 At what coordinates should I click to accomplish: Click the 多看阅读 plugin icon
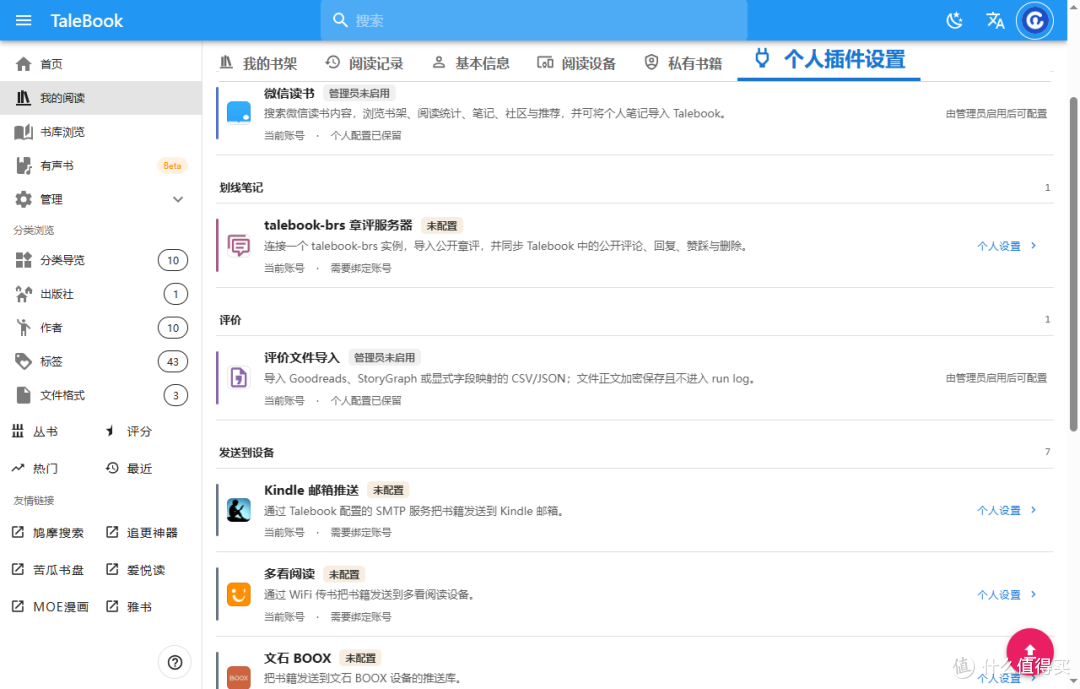coord(238,594)
